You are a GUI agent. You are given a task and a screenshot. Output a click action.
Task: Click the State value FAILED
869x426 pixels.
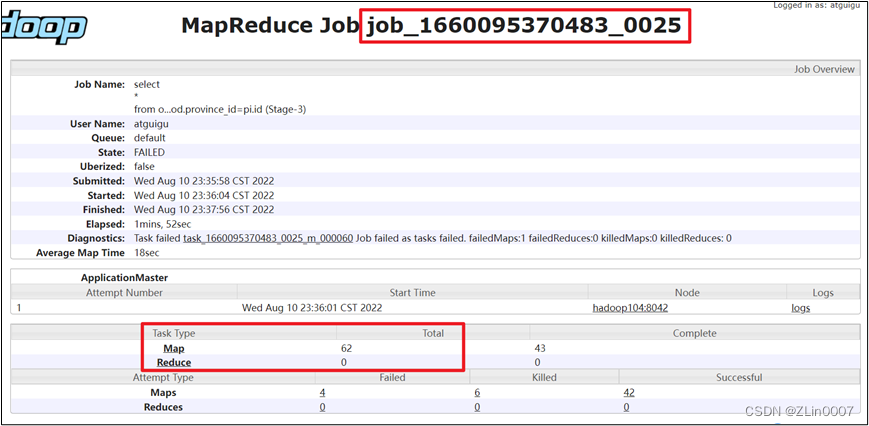click(x=149, y=152)
